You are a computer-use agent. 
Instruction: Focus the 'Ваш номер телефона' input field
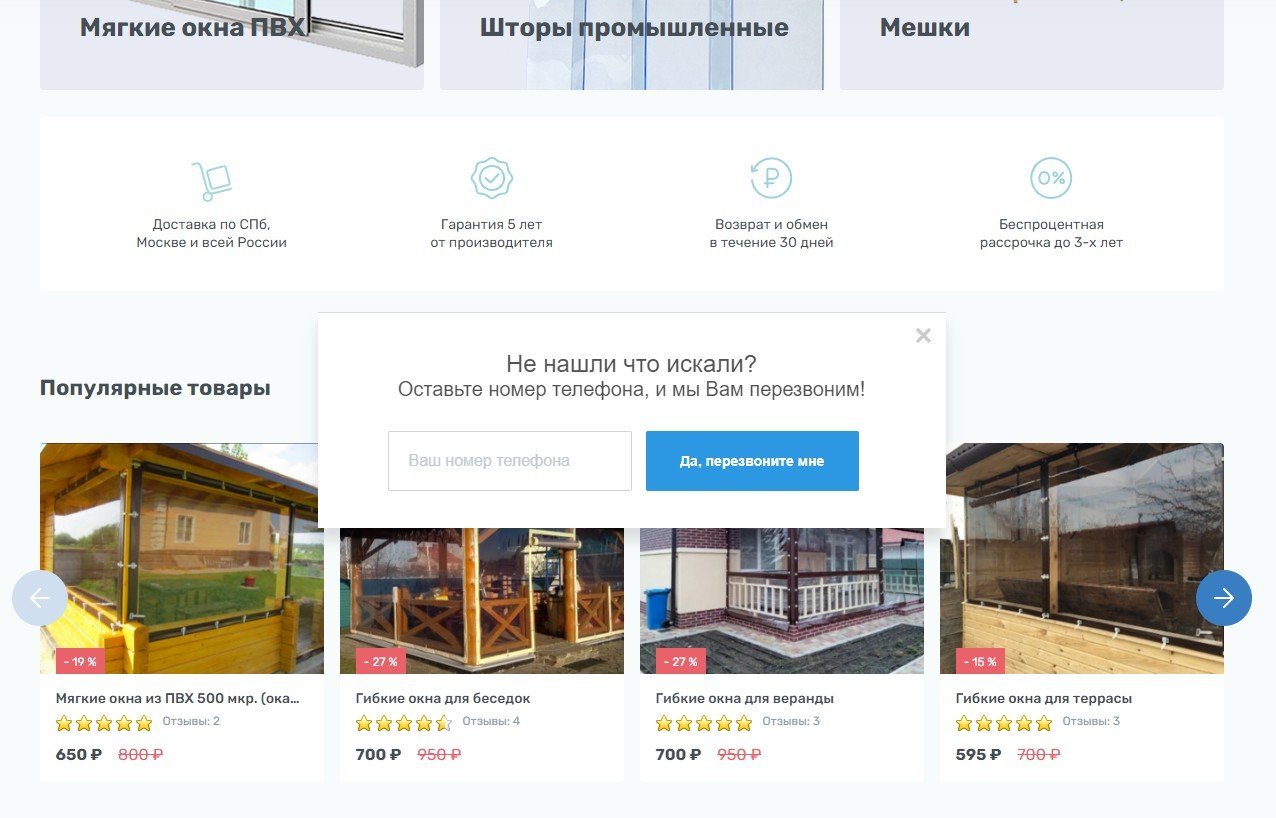coord(510,461)
